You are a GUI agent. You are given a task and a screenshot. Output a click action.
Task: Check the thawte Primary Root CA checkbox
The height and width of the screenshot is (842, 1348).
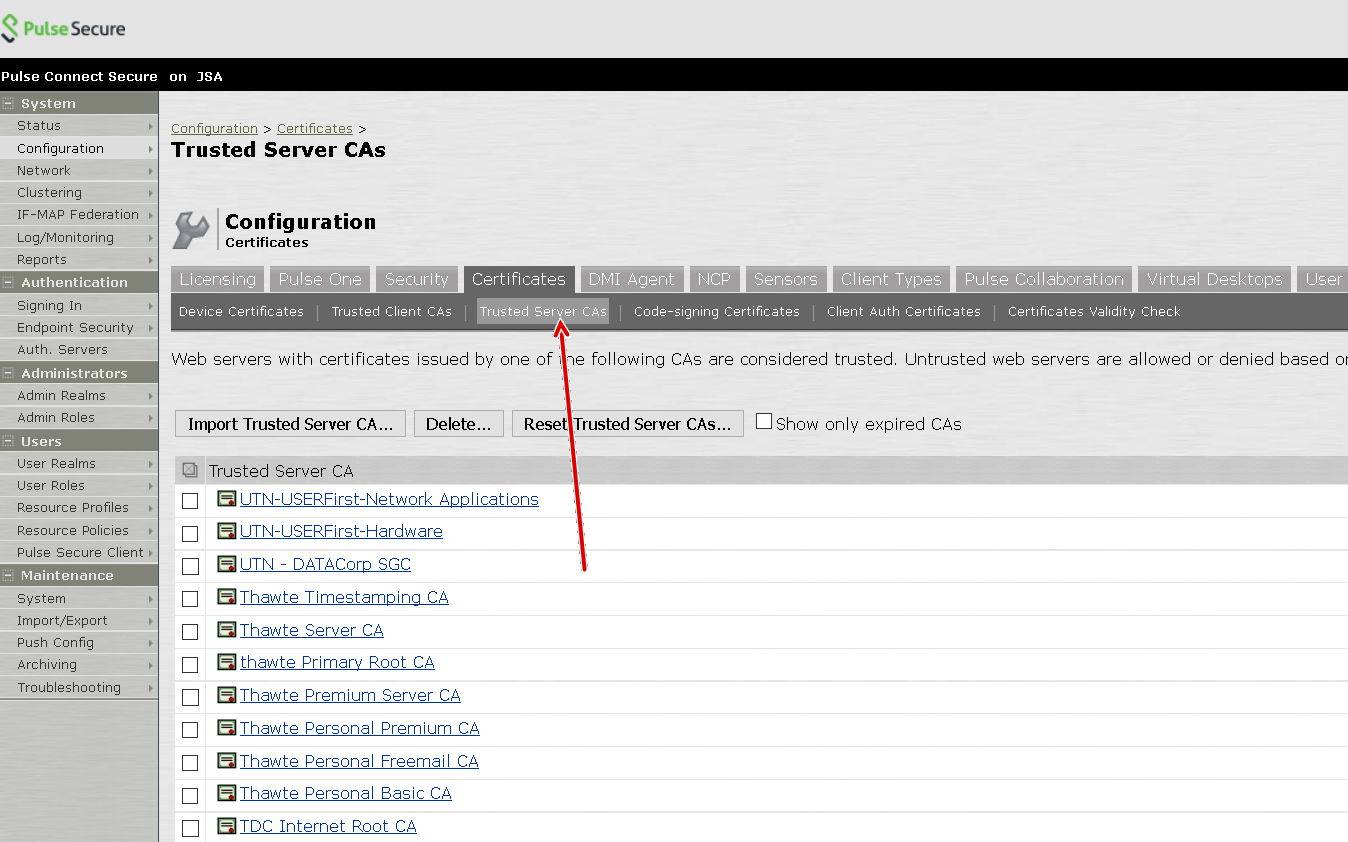[190, 664]
